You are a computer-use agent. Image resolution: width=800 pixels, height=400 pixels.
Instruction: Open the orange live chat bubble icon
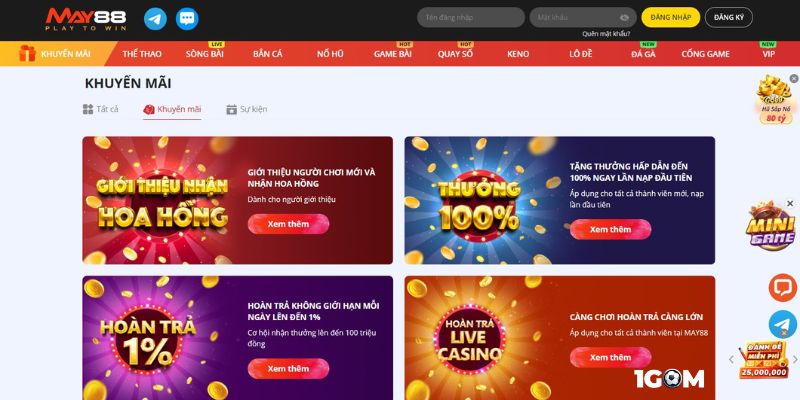[783, 288]
